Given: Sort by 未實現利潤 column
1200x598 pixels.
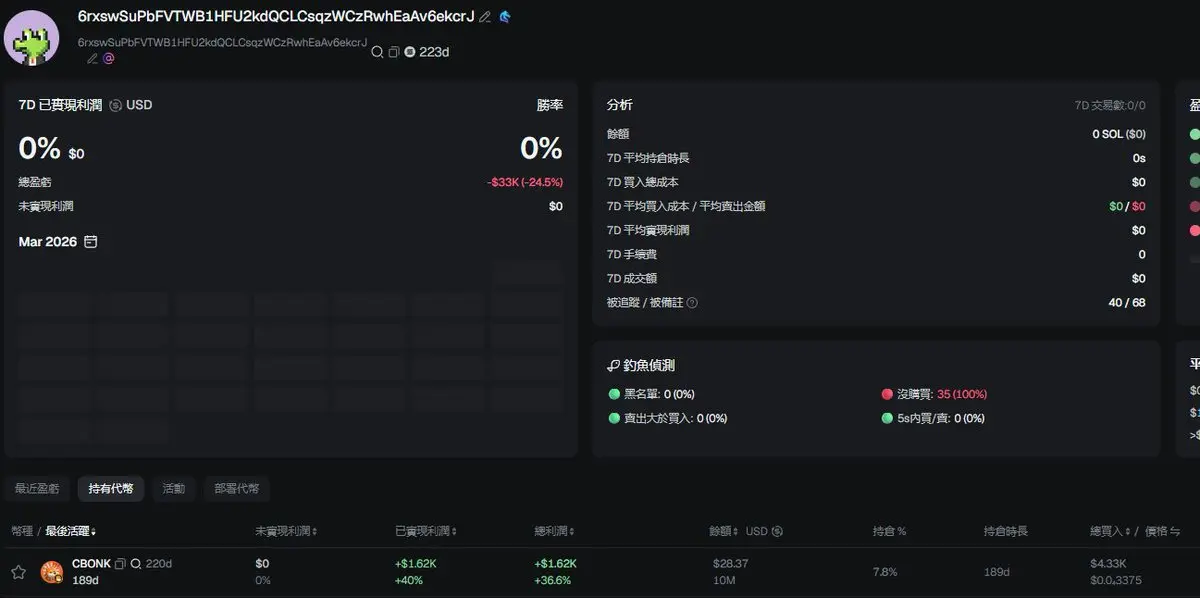Looking at the screenshot, I should pos(285,531).
